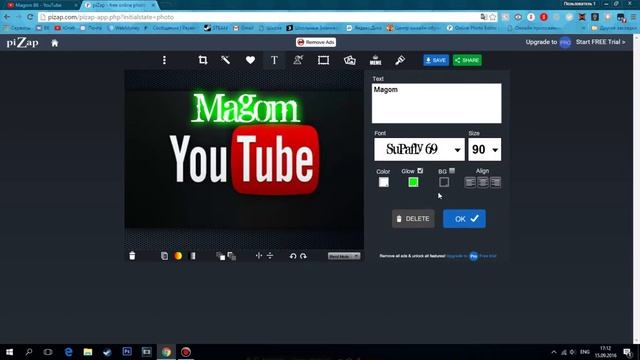Screen dimensions: 640x360
Task: Click the flip mirror icon below canvas
Action: pyautogui.click(x=193, y=256)
